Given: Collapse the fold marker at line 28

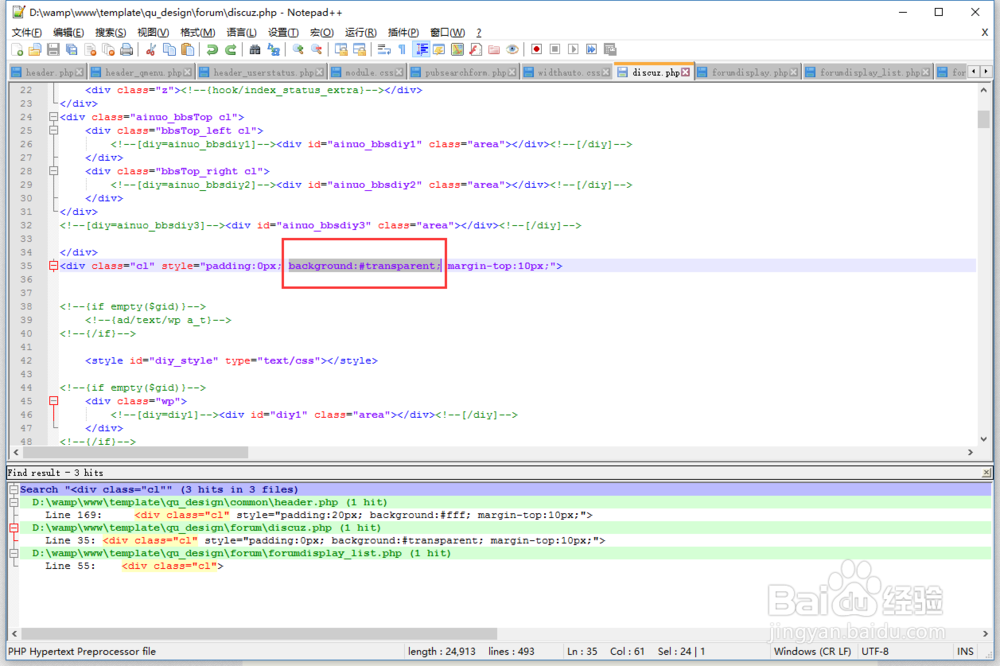Looking at the screenshot, I should pos(54,171).
